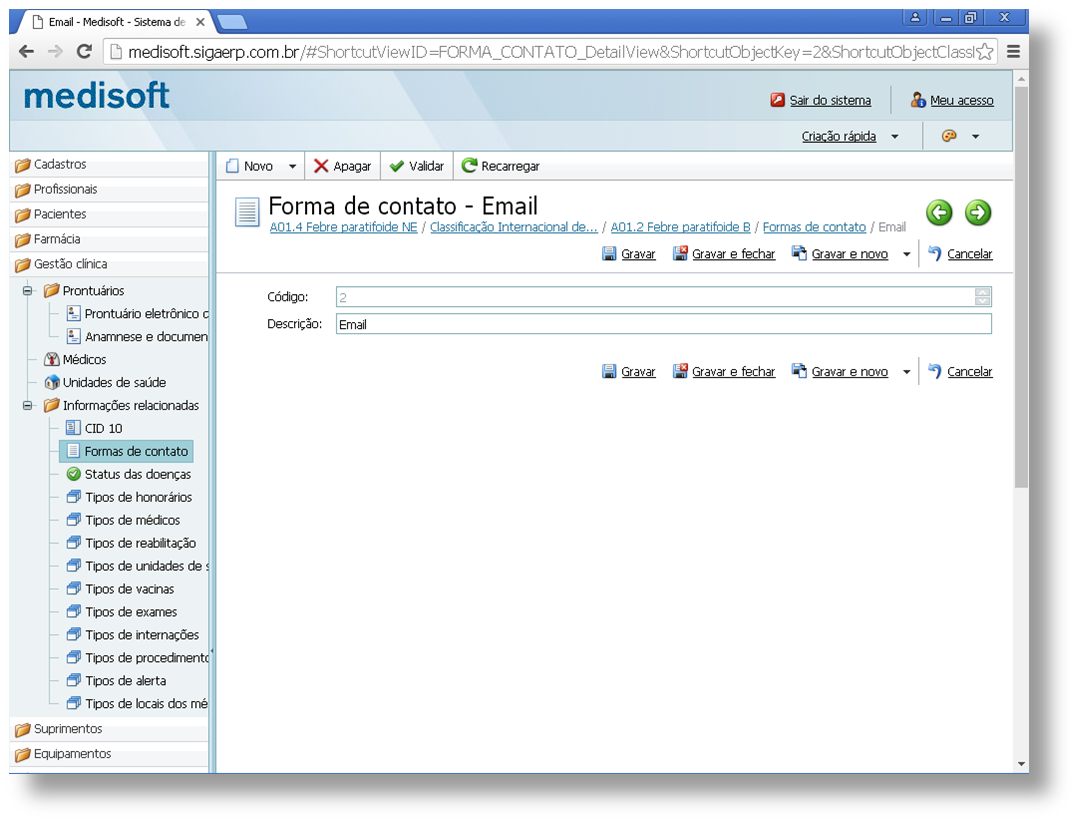Click the browser forward arrow
Viewport: 1078px width, 823px height.
[x=55, y=52]
